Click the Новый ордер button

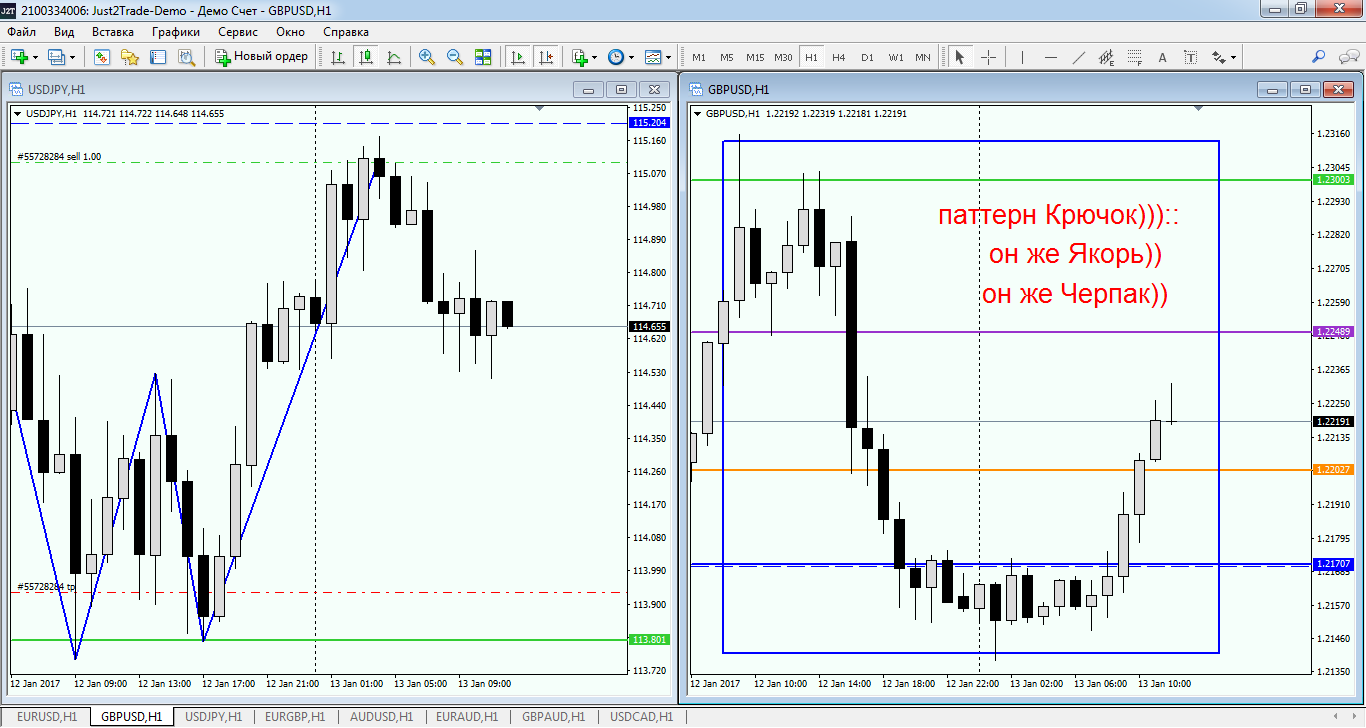(262, 57)
